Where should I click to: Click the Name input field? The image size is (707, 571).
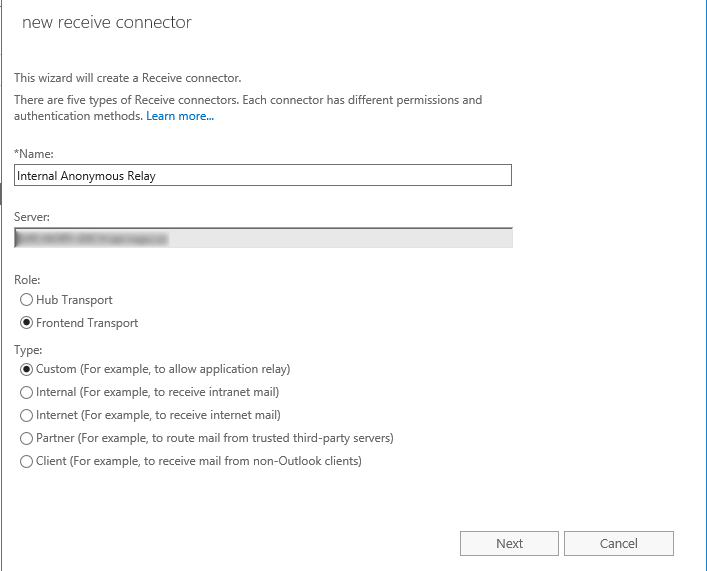coord(263,175)
